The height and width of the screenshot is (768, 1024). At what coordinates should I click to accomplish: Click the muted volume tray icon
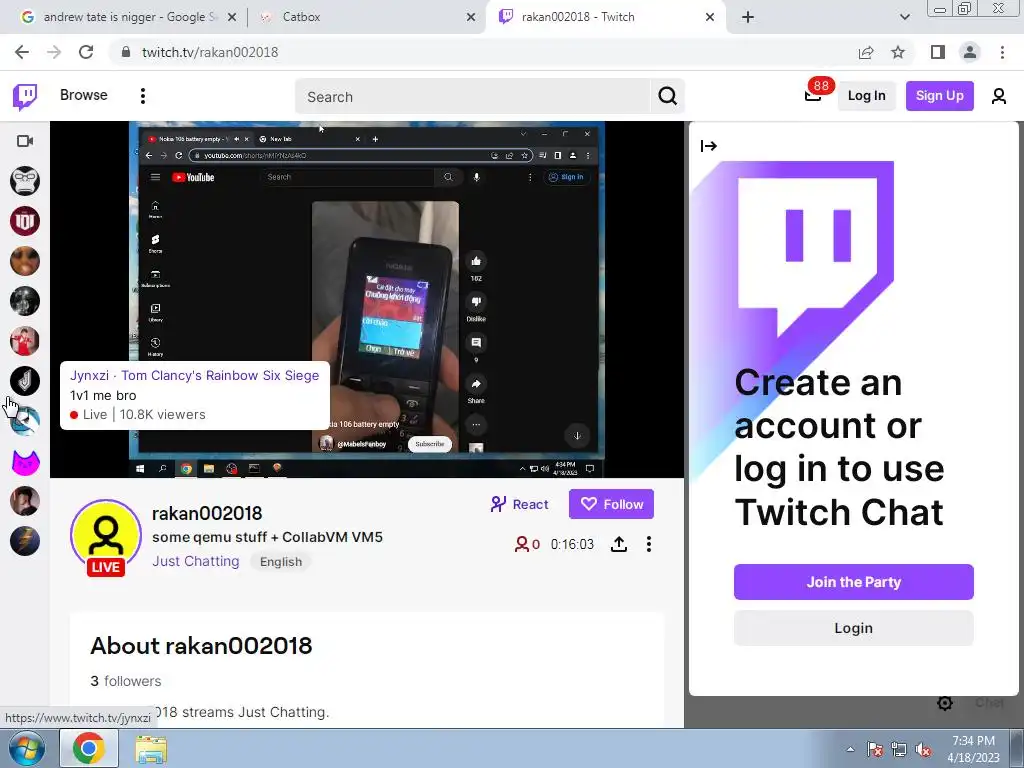[923, 749]
